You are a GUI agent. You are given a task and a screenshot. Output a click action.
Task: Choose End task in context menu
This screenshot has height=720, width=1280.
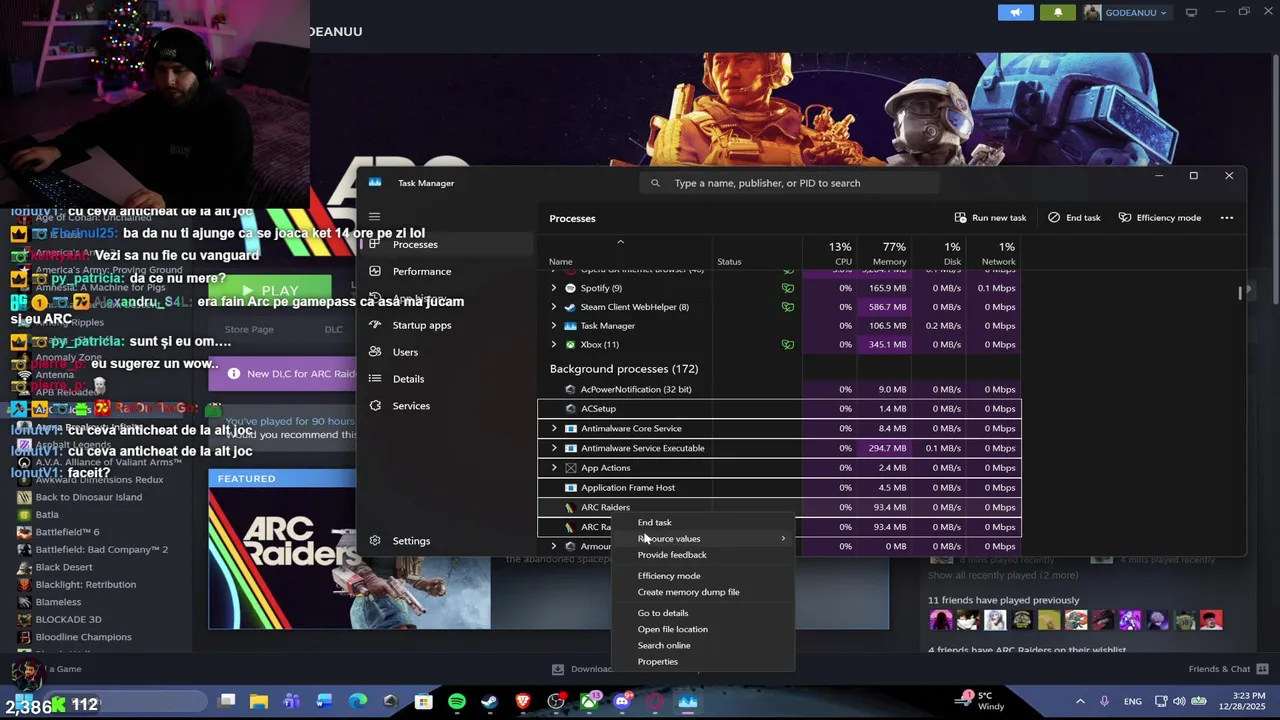[655, 522]
